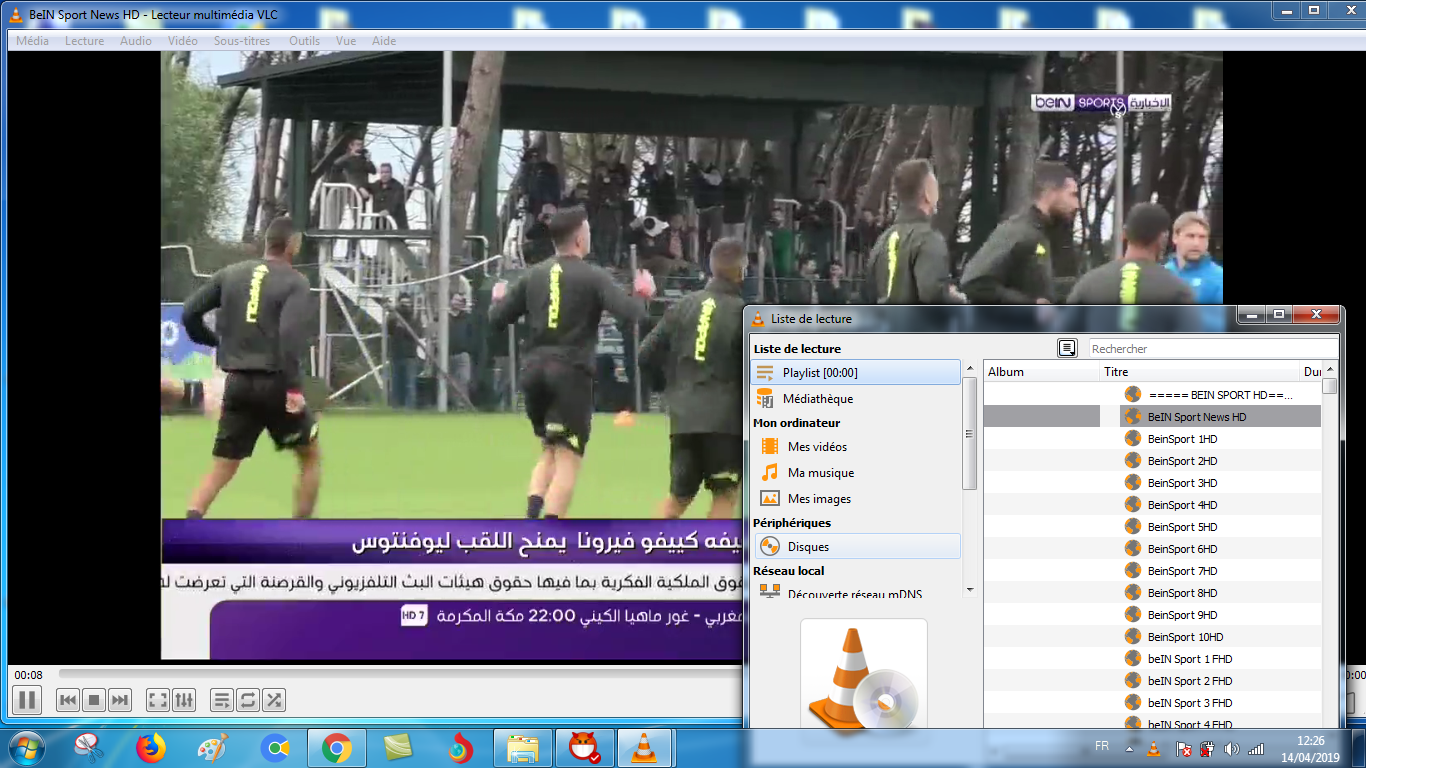Sort playlist by Titre column
This screenshot has height=768, width=1446.
pos(1199,372)
